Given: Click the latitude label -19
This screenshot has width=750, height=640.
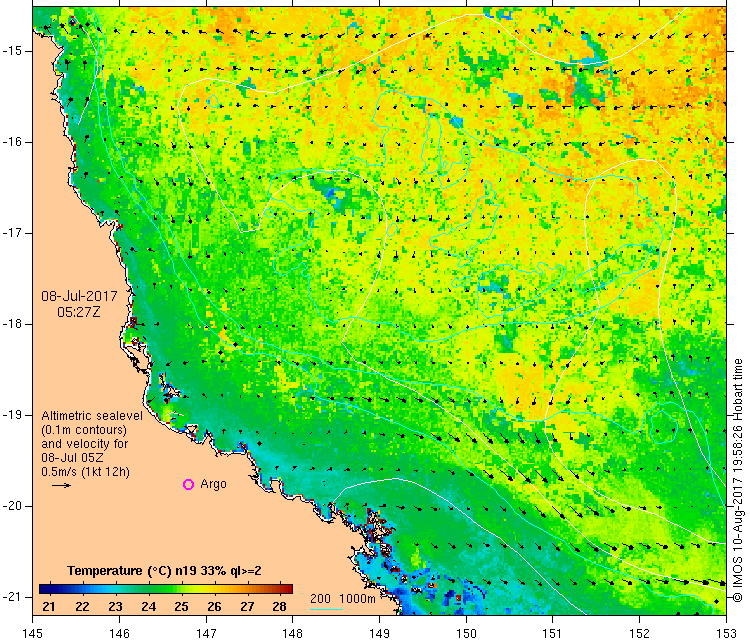Looking at the screenshot, I should tap(12, 415).
